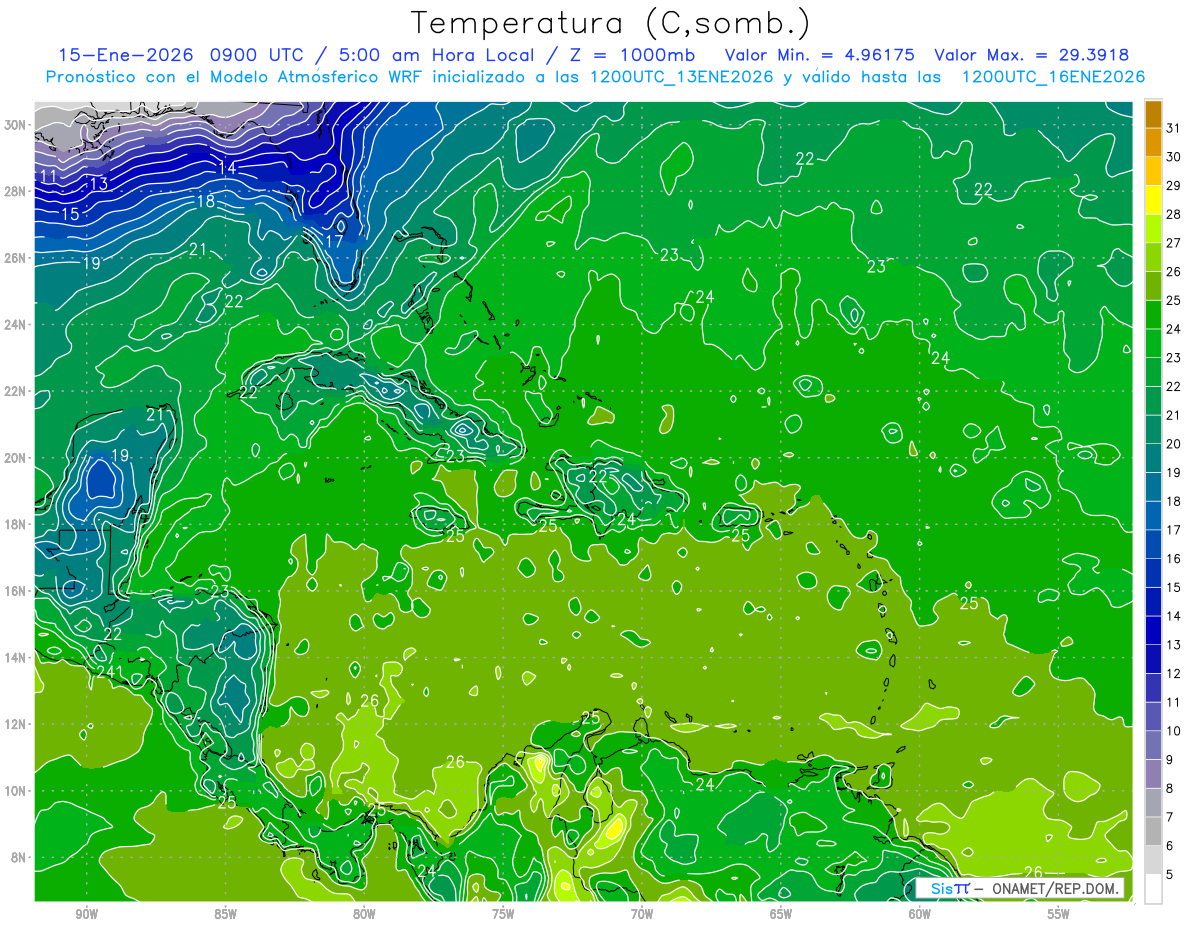Click the contour label '15' on the map
Image resolution: width=1200 pixels, height=927 pixels.
click(70, 214)
